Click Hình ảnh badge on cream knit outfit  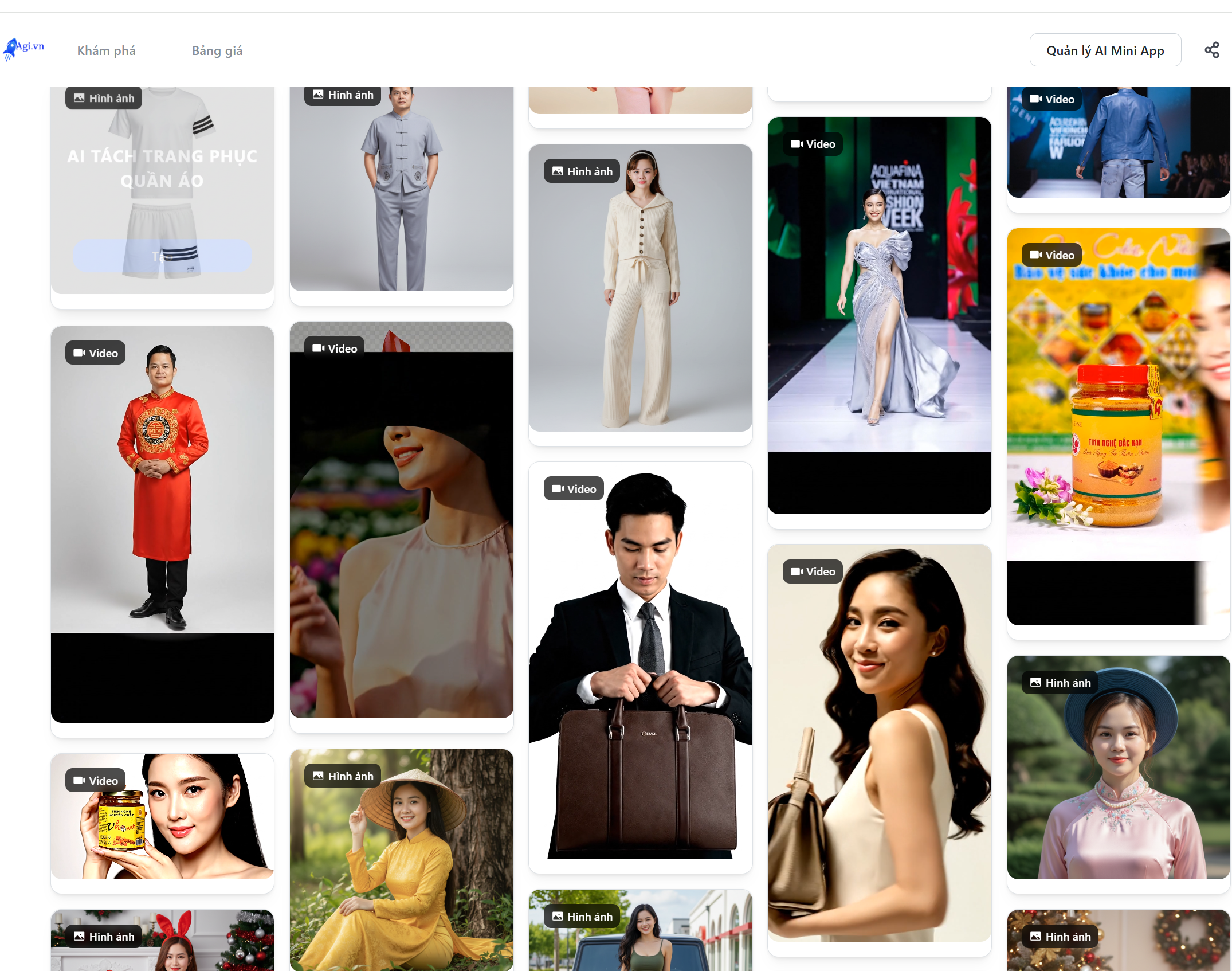point(582,171)
